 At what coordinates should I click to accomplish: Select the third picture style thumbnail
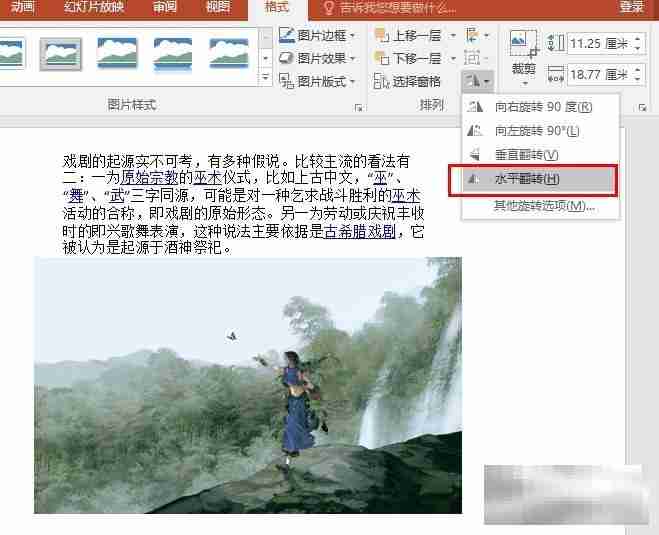point(117,53)
